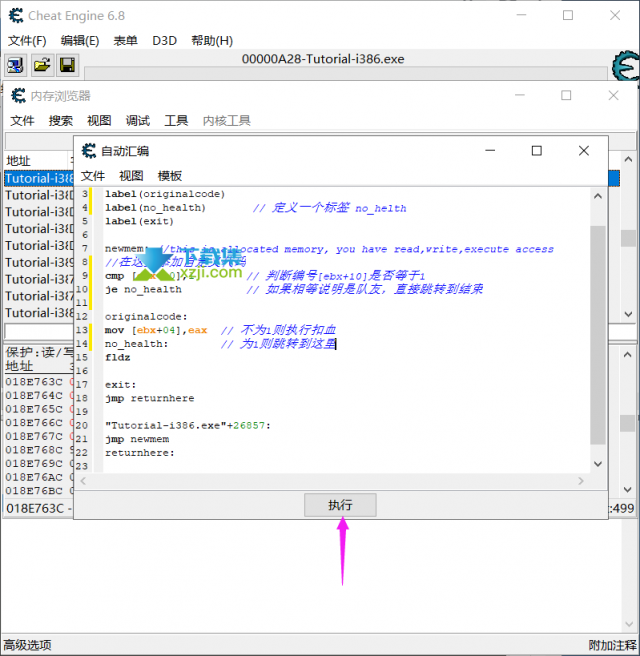This screenshot has width=640, height=656.
Task: Click the process title 00000A28-Tutorial-i386.exe
Action: pos(323,59)
